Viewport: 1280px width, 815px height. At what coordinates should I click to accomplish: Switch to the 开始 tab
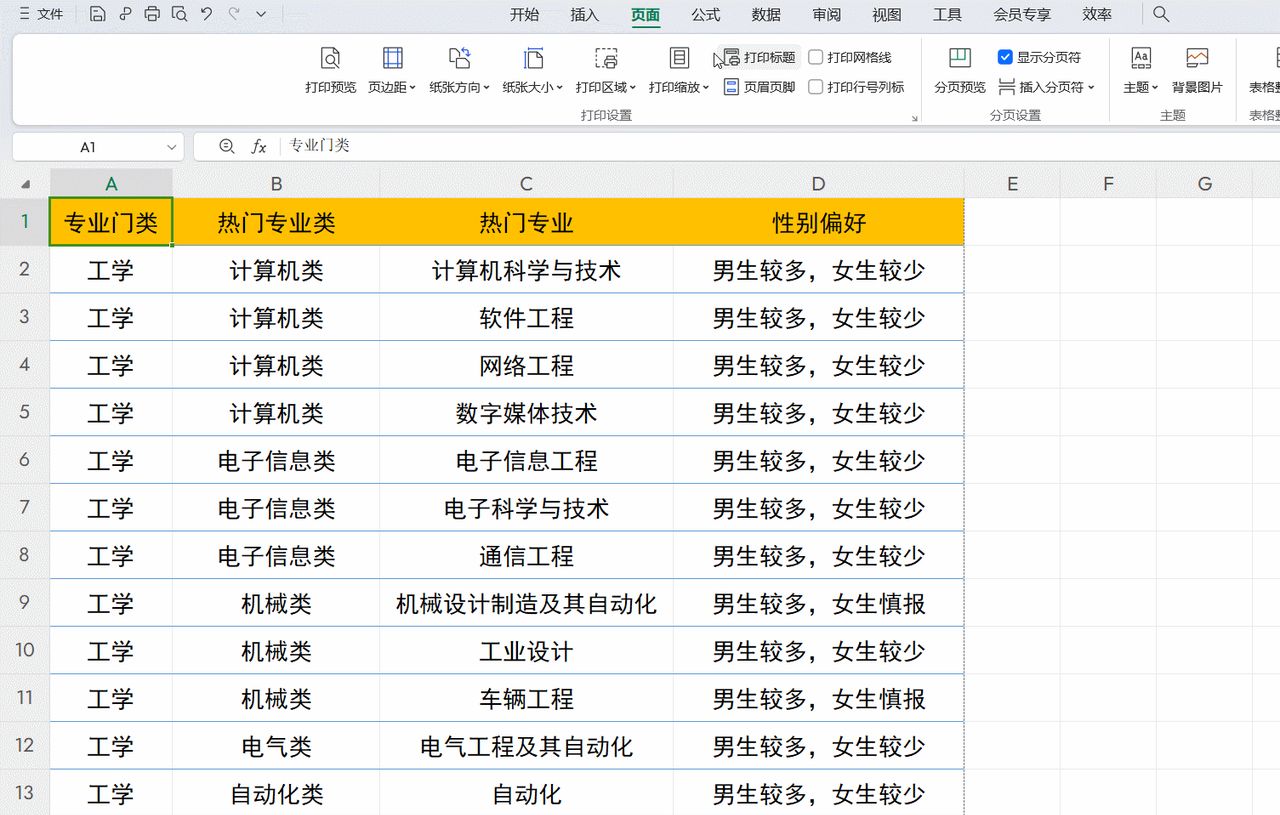click(524, 14)
